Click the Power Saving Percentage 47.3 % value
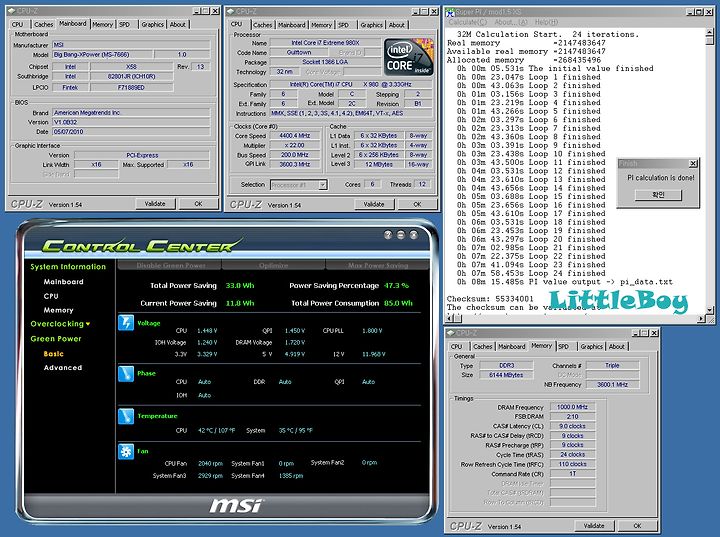 (x=396, y=285)
